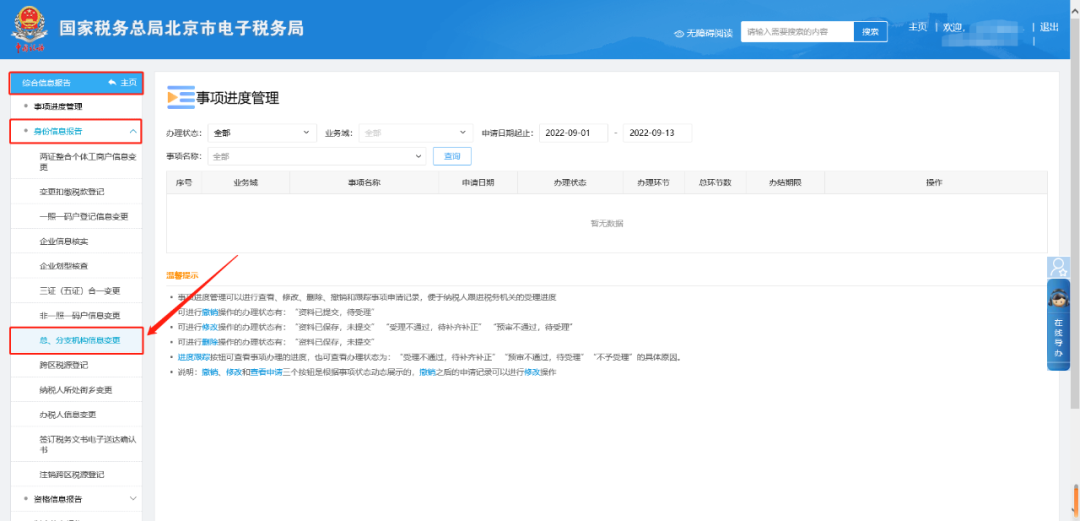The width and height of the screenshot is (1080, 521).
Task: Select 非一照一码户信息变更 menu item
Action: click(80, 315)
